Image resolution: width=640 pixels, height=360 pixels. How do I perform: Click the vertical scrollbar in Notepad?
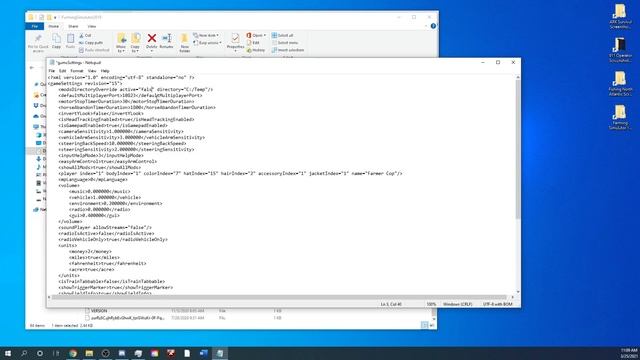[518, 149]
